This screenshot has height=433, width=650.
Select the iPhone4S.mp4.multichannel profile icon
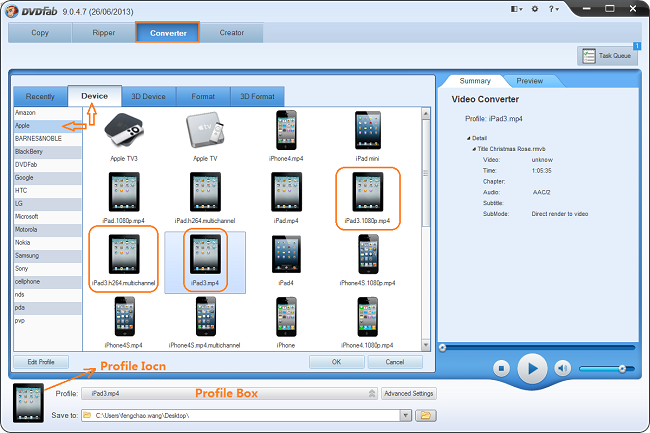(206, 317)
